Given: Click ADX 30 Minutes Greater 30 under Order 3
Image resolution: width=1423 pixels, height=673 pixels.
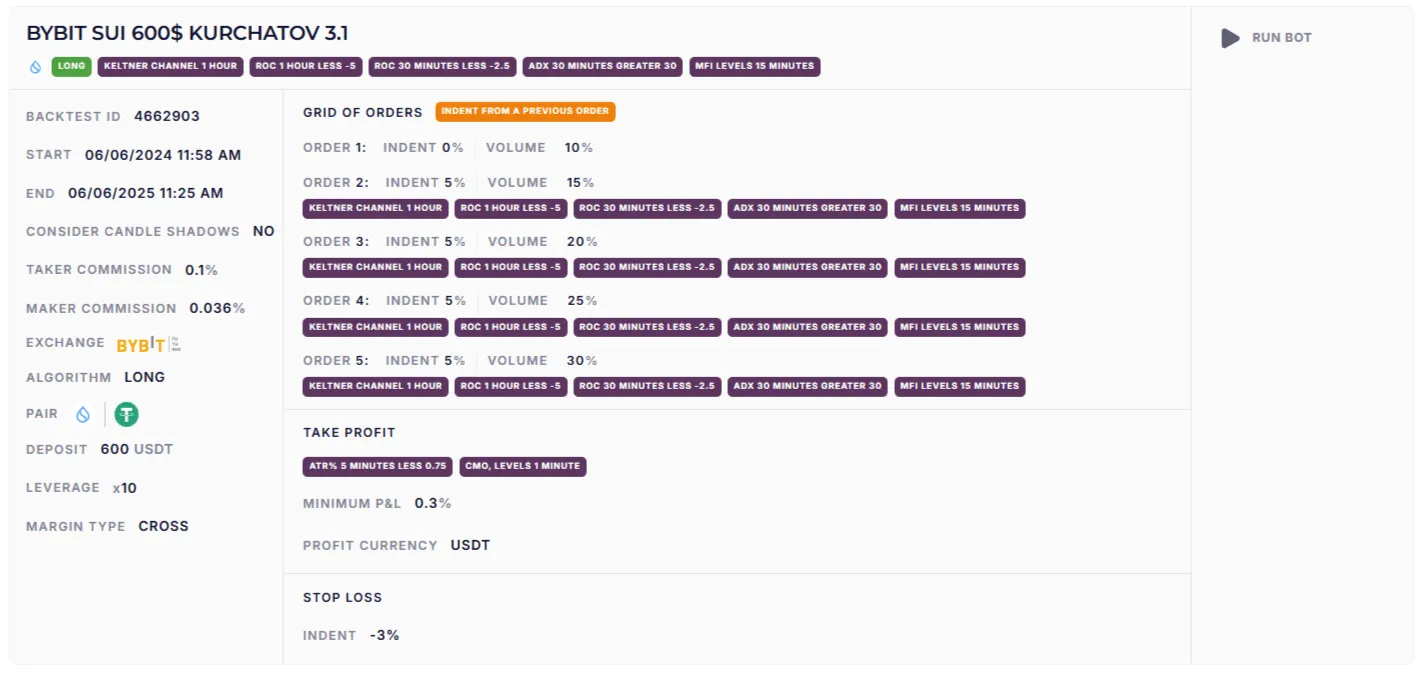Looking at the screenshot, I should tap(807, 267).
